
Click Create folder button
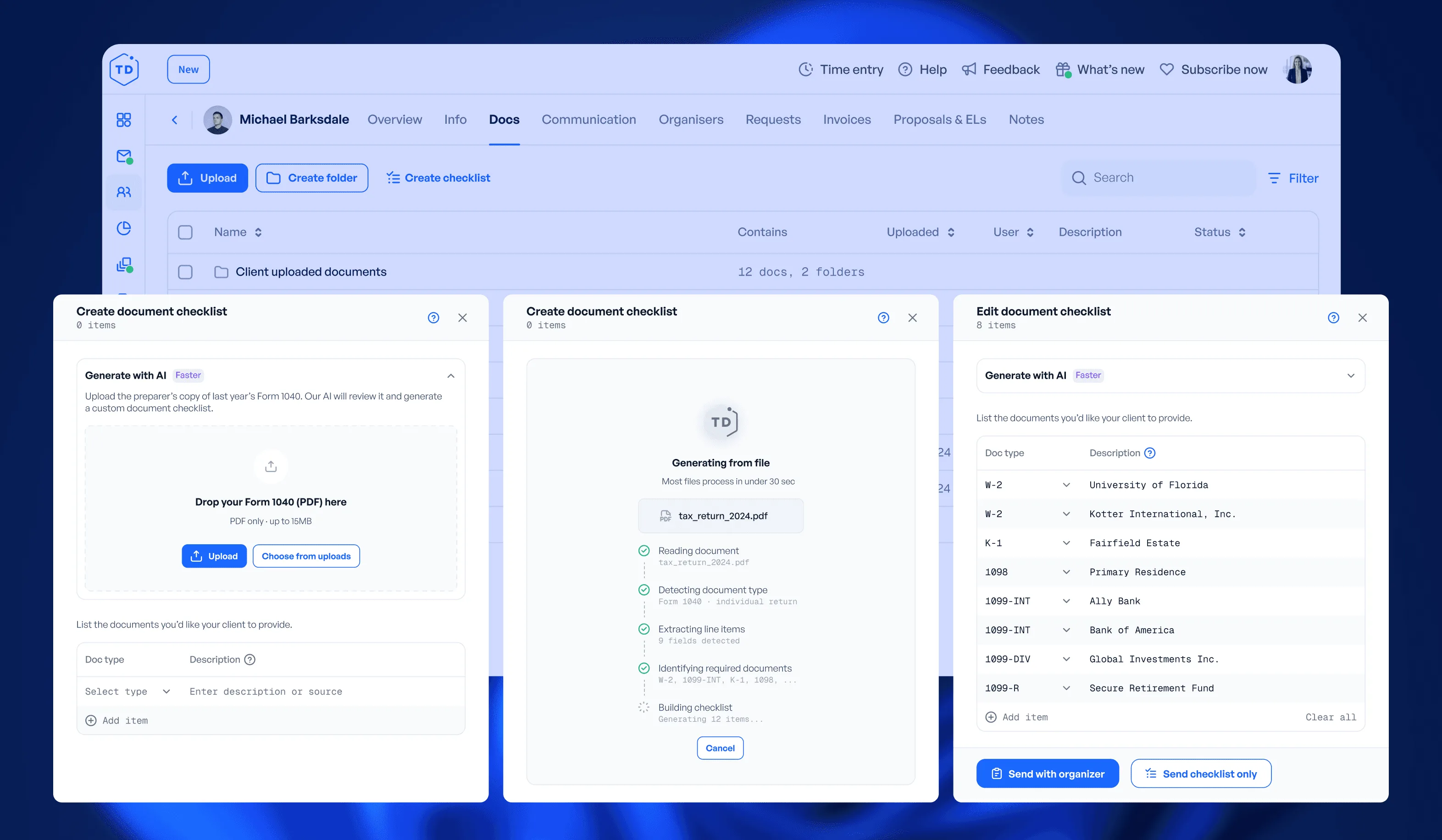(311, 178)
